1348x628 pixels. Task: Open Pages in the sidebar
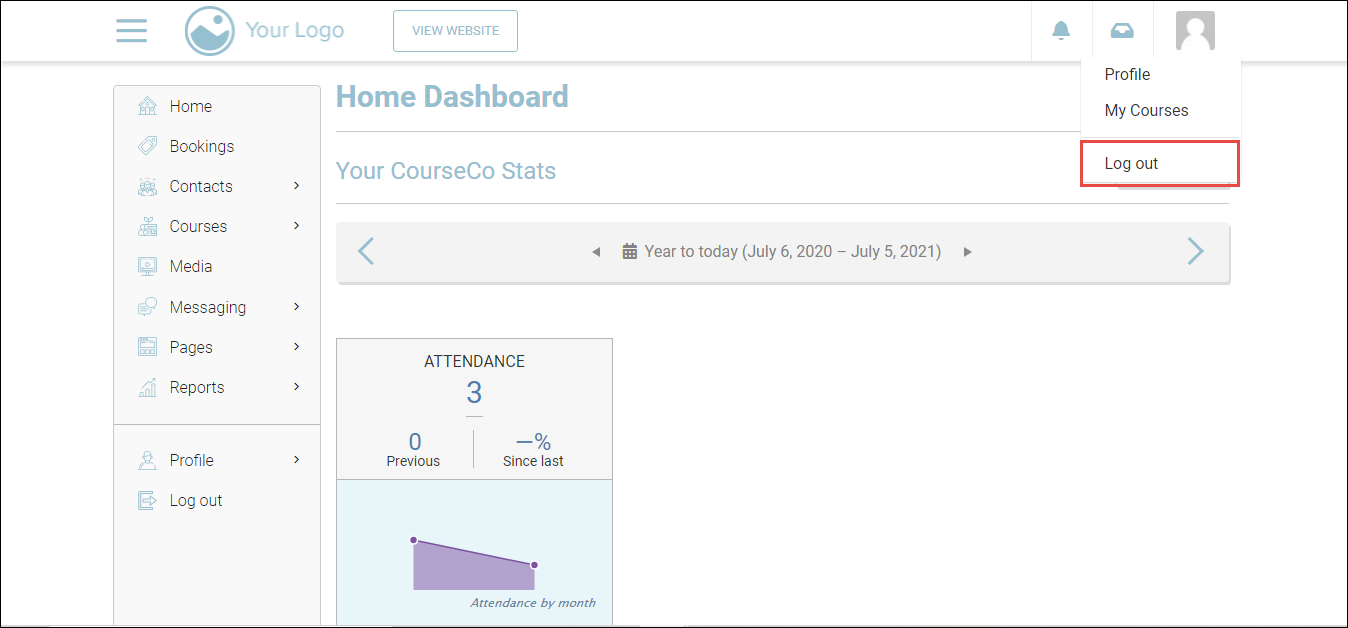pos(191,347)
